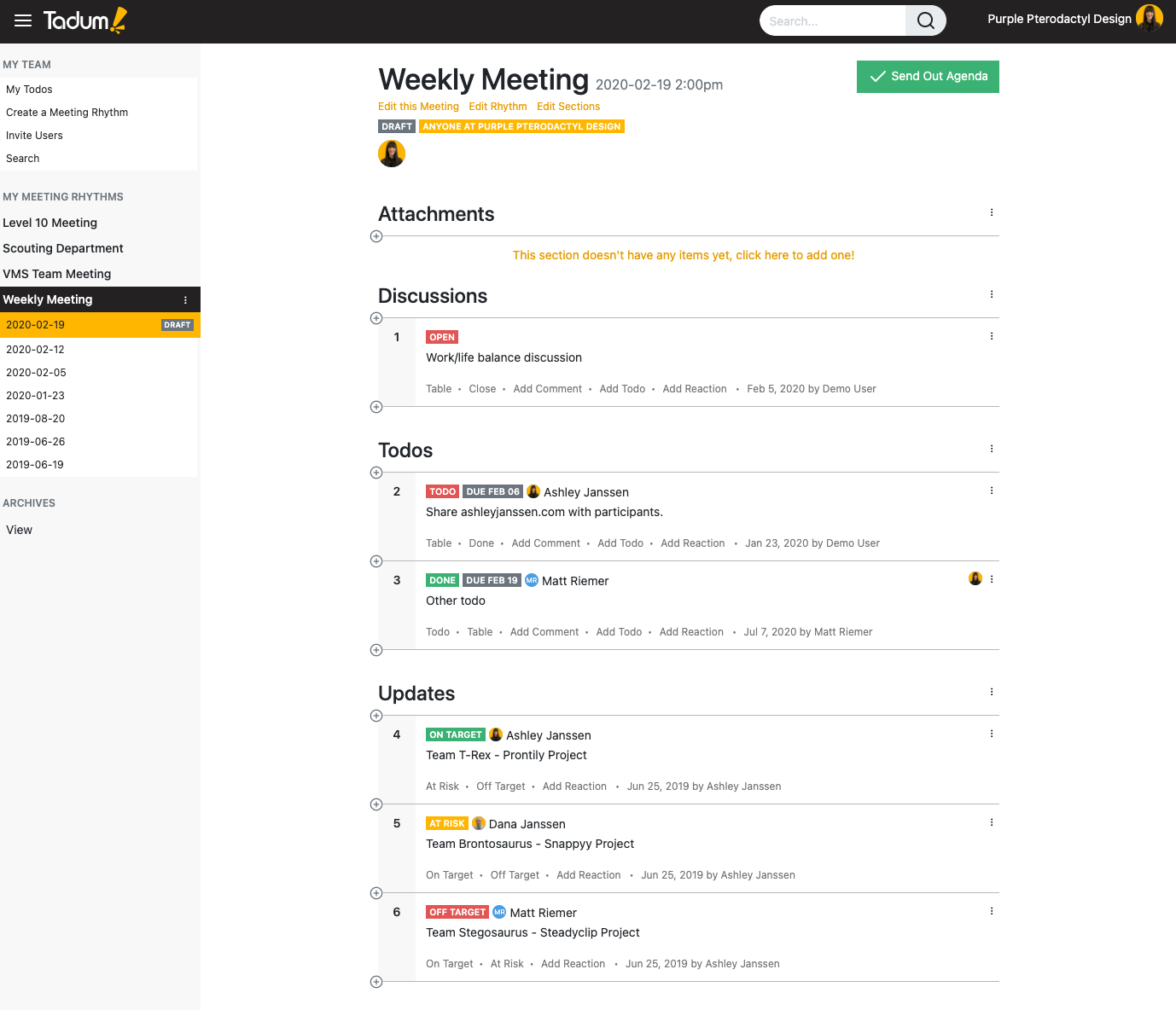
Task: Click Send Out Agenda button
Action: (928, 77)
